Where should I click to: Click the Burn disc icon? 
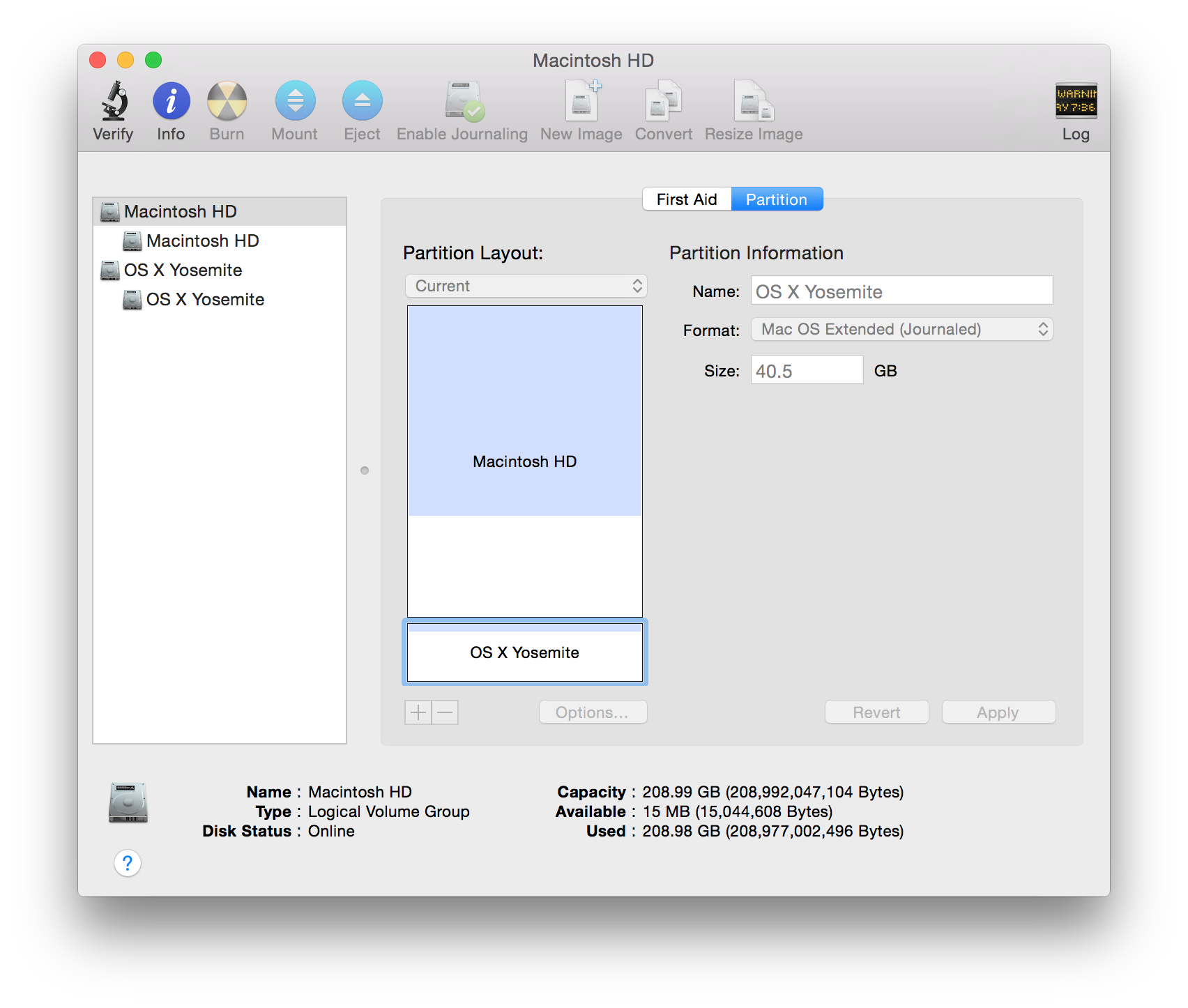tap(227, 101)
